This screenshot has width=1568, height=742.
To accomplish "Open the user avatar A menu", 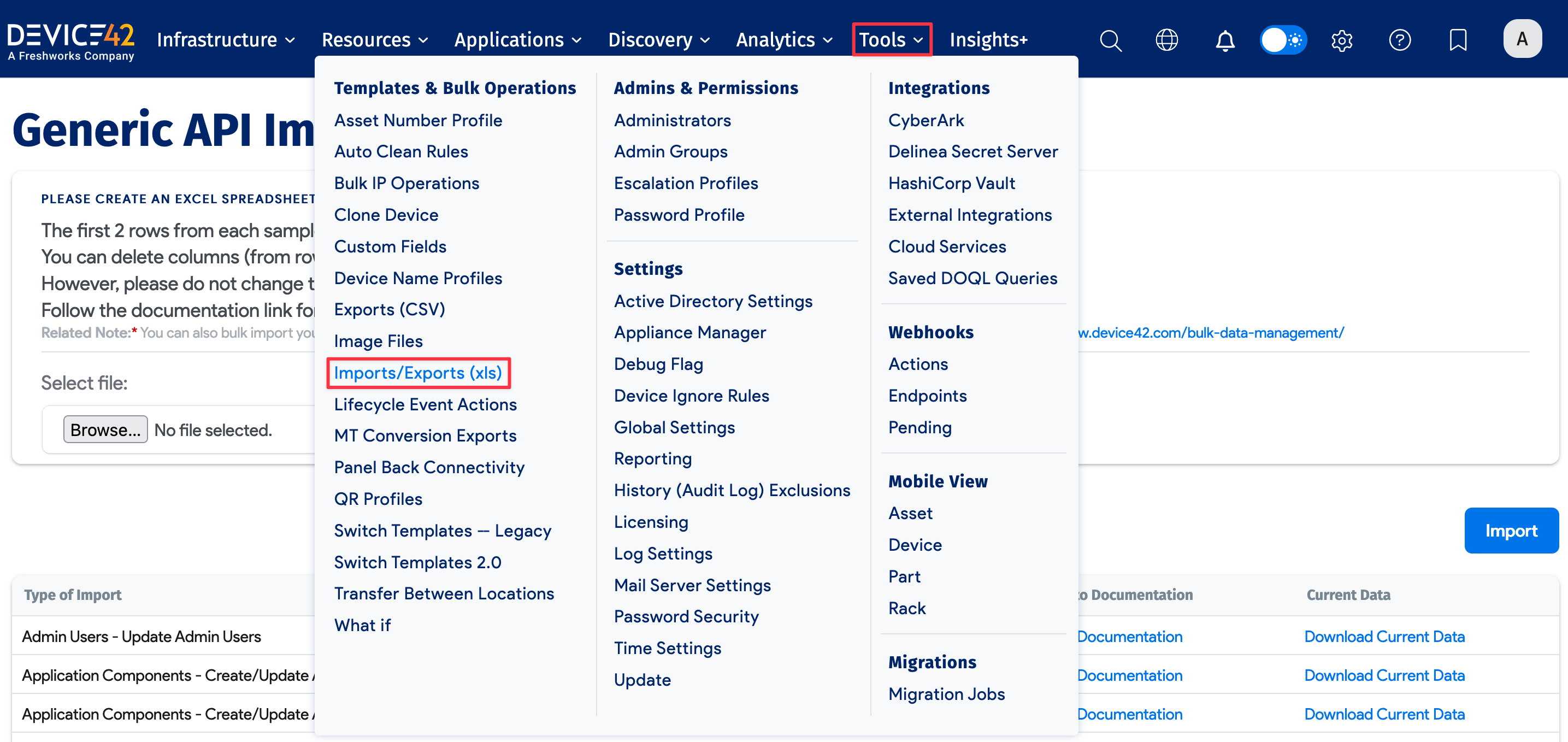I will [1522, 39].
